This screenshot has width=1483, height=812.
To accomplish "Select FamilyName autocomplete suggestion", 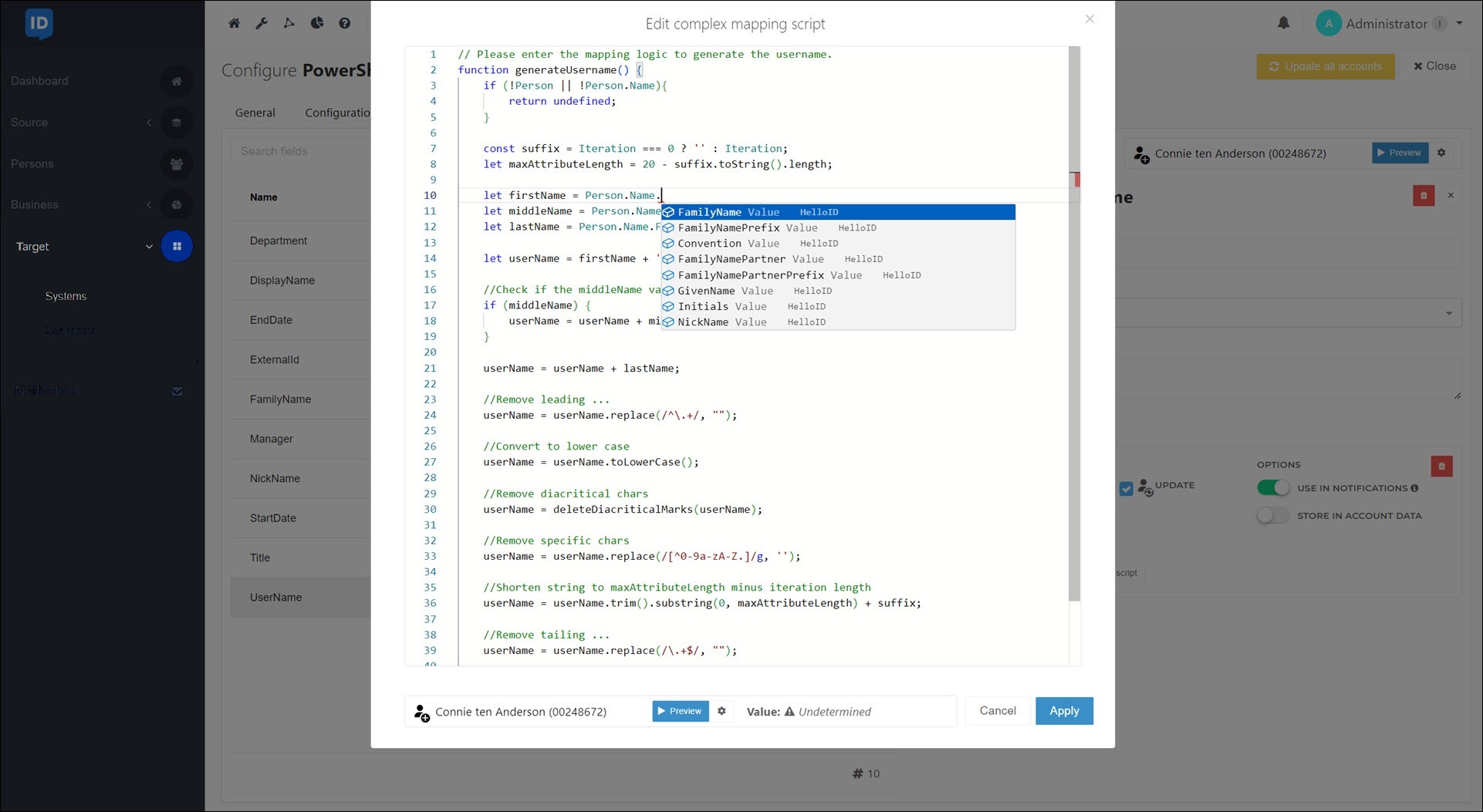I will [x=838, y=212].
